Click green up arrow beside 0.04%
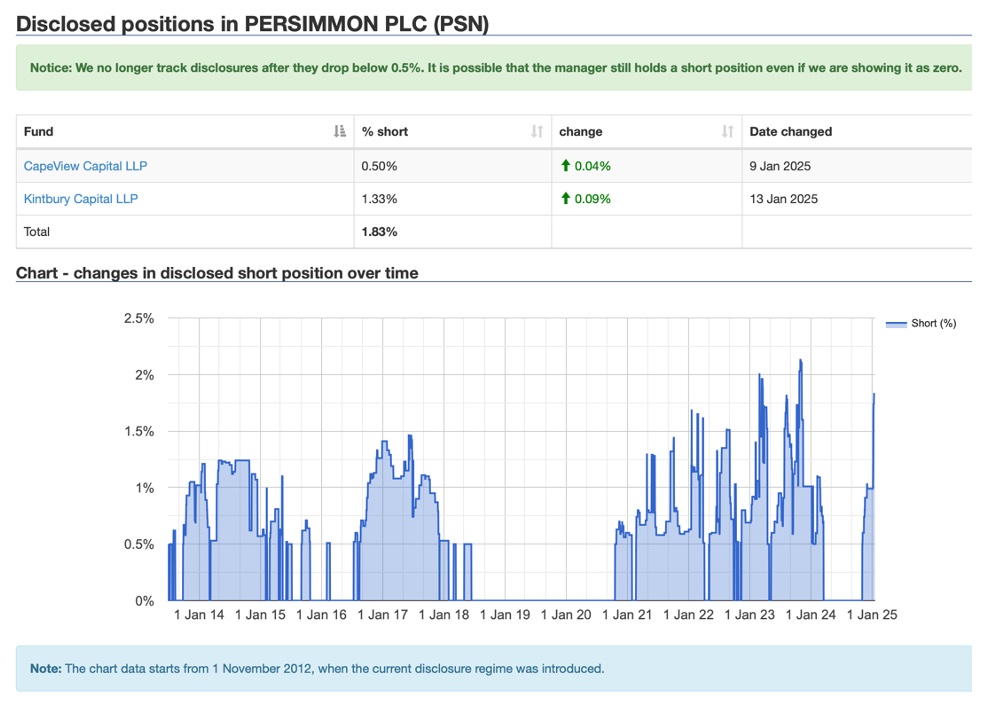Screen dimensions: 992x706 566,166
